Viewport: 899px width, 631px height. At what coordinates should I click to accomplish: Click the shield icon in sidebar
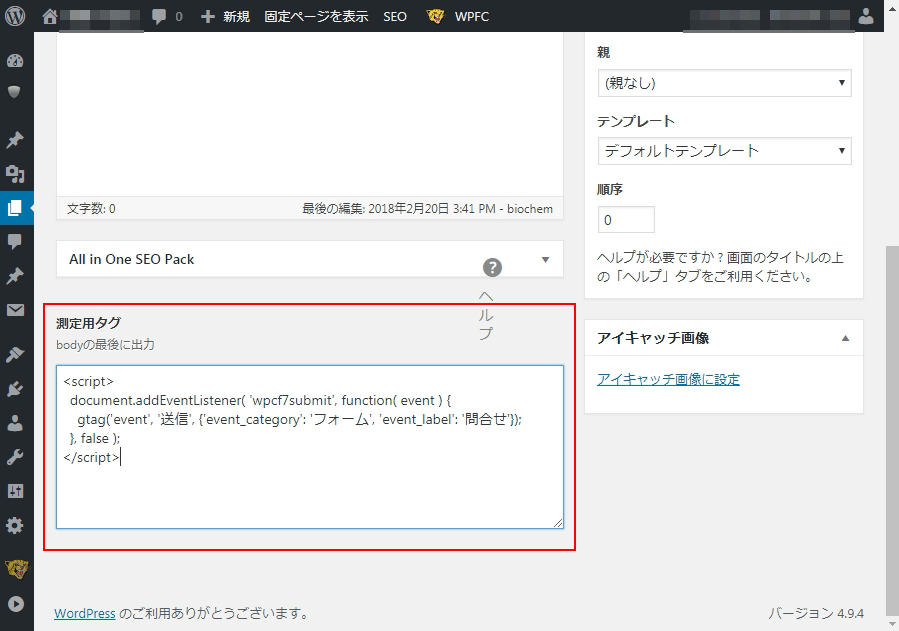(x=14, y=92)
